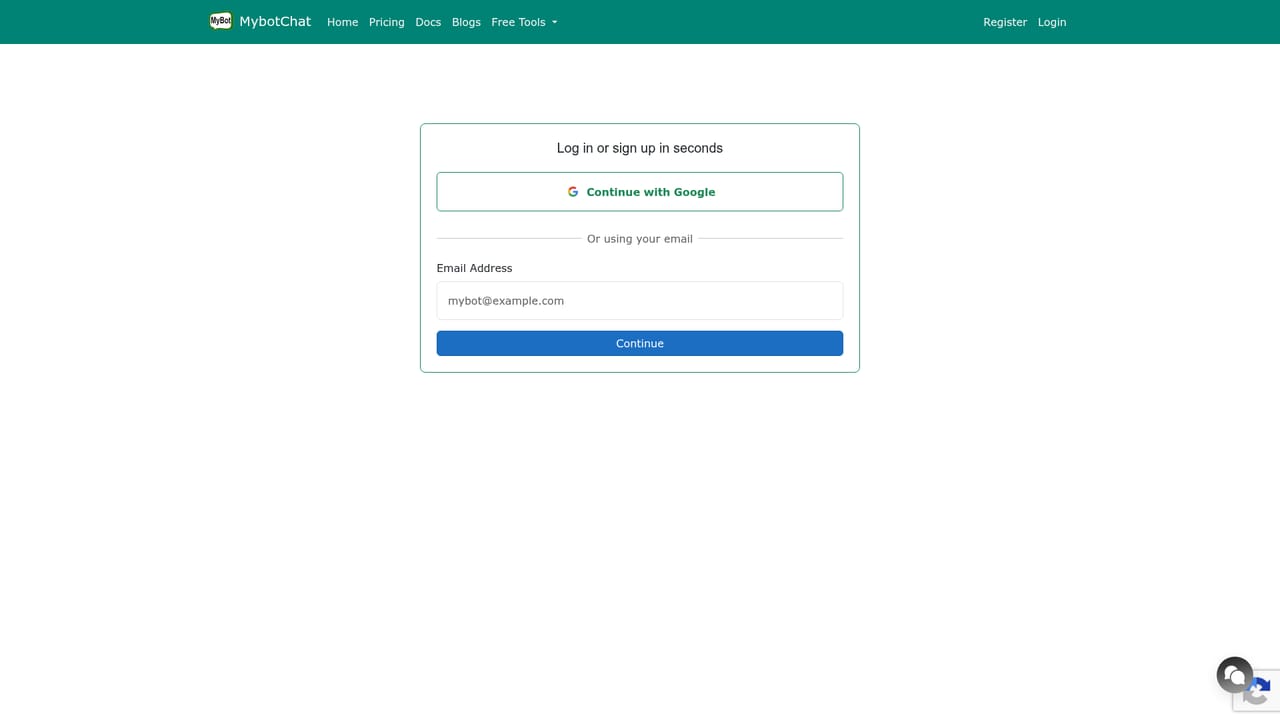The image size is (1280, 720).
Task: Click the 'Or using your email' text
Action: click(x=640, y=239)
